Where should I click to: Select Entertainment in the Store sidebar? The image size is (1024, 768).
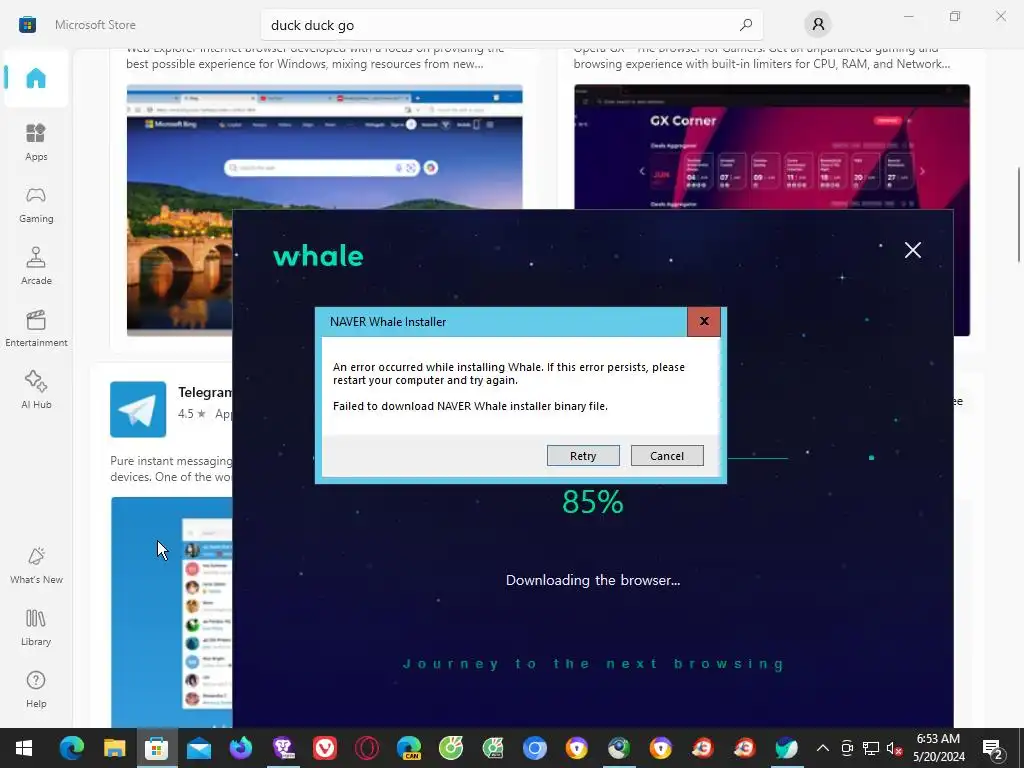pos(36,328)
